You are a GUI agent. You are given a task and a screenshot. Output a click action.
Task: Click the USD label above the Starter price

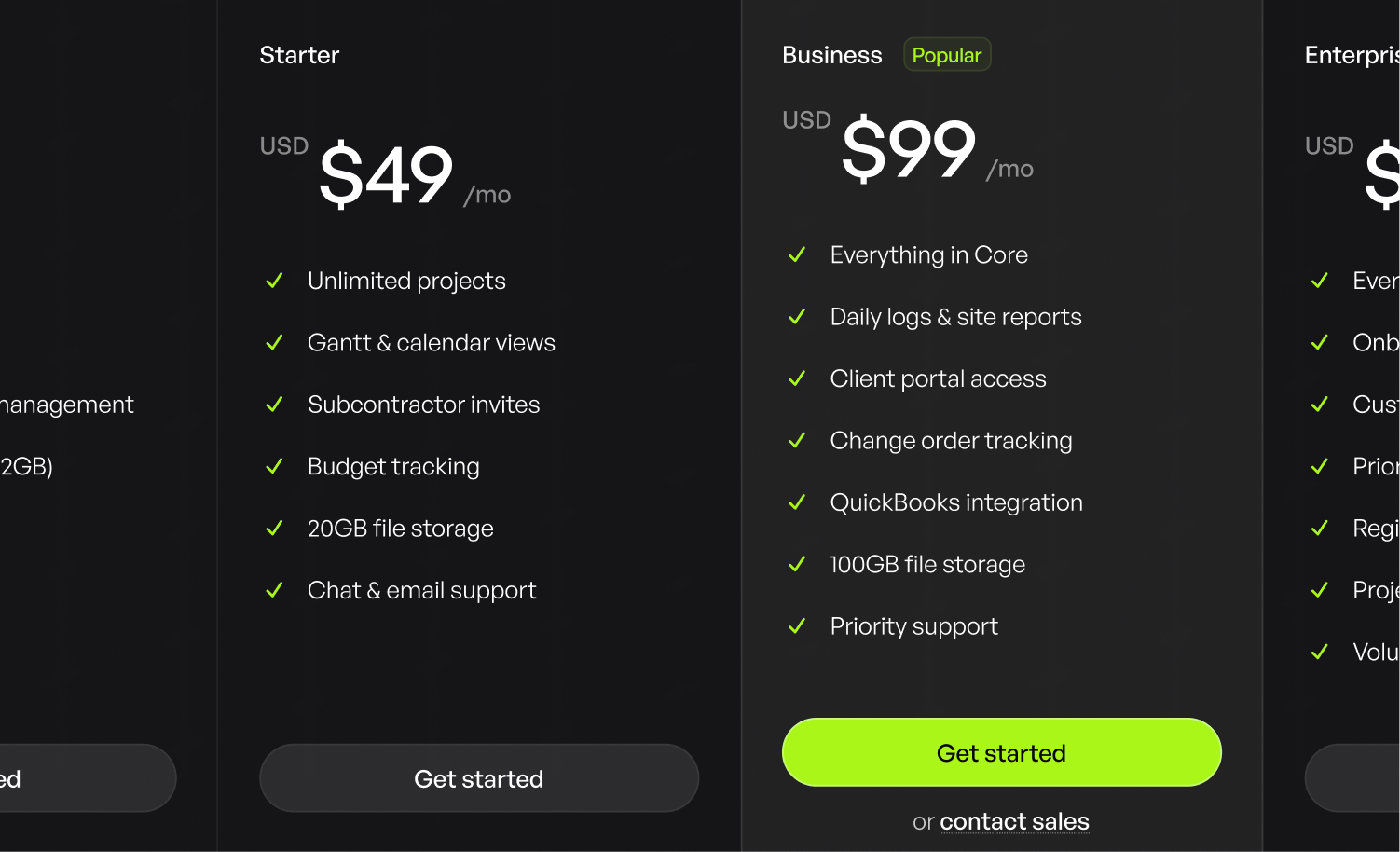284,145
